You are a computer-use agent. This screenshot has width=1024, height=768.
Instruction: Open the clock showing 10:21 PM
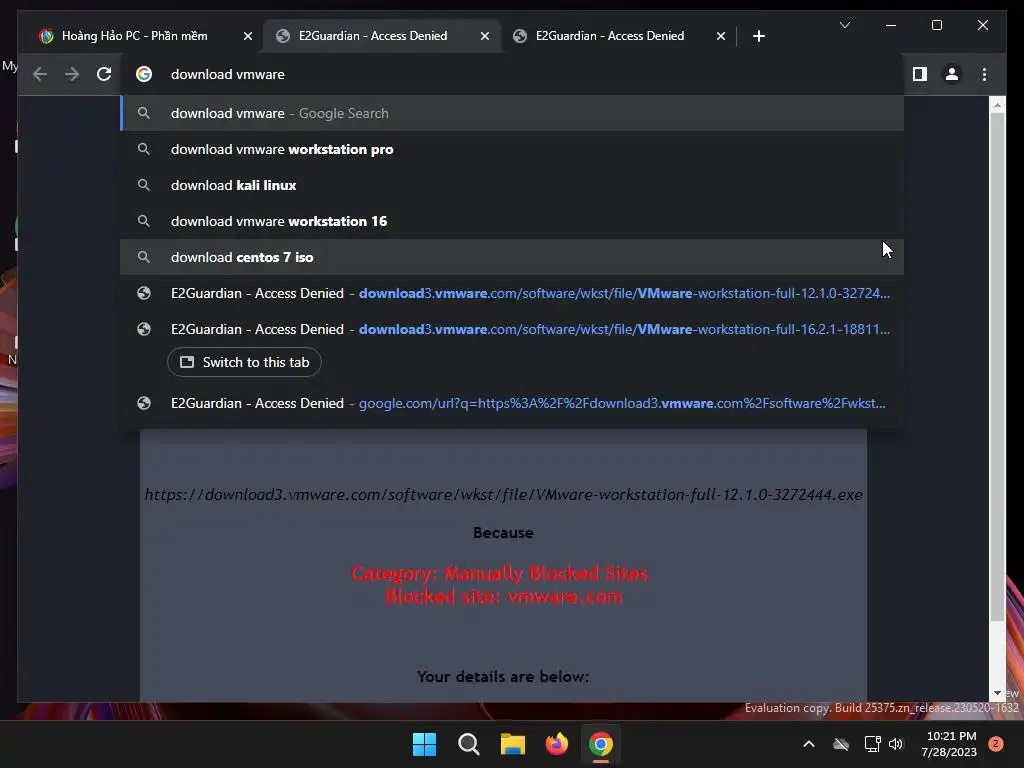tap(950, 744)
